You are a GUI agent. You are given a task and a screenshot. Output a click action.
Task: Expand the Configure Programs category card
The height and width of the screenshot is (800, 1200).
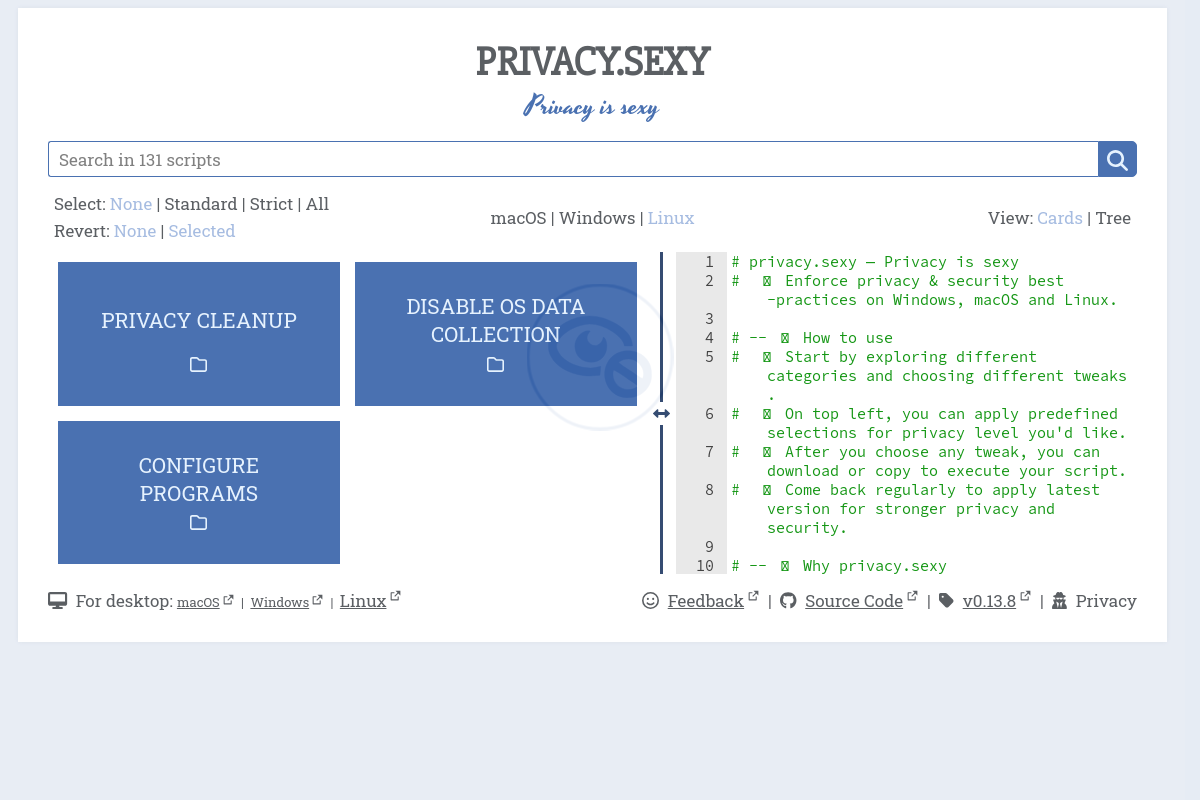(x=199, y=480)
